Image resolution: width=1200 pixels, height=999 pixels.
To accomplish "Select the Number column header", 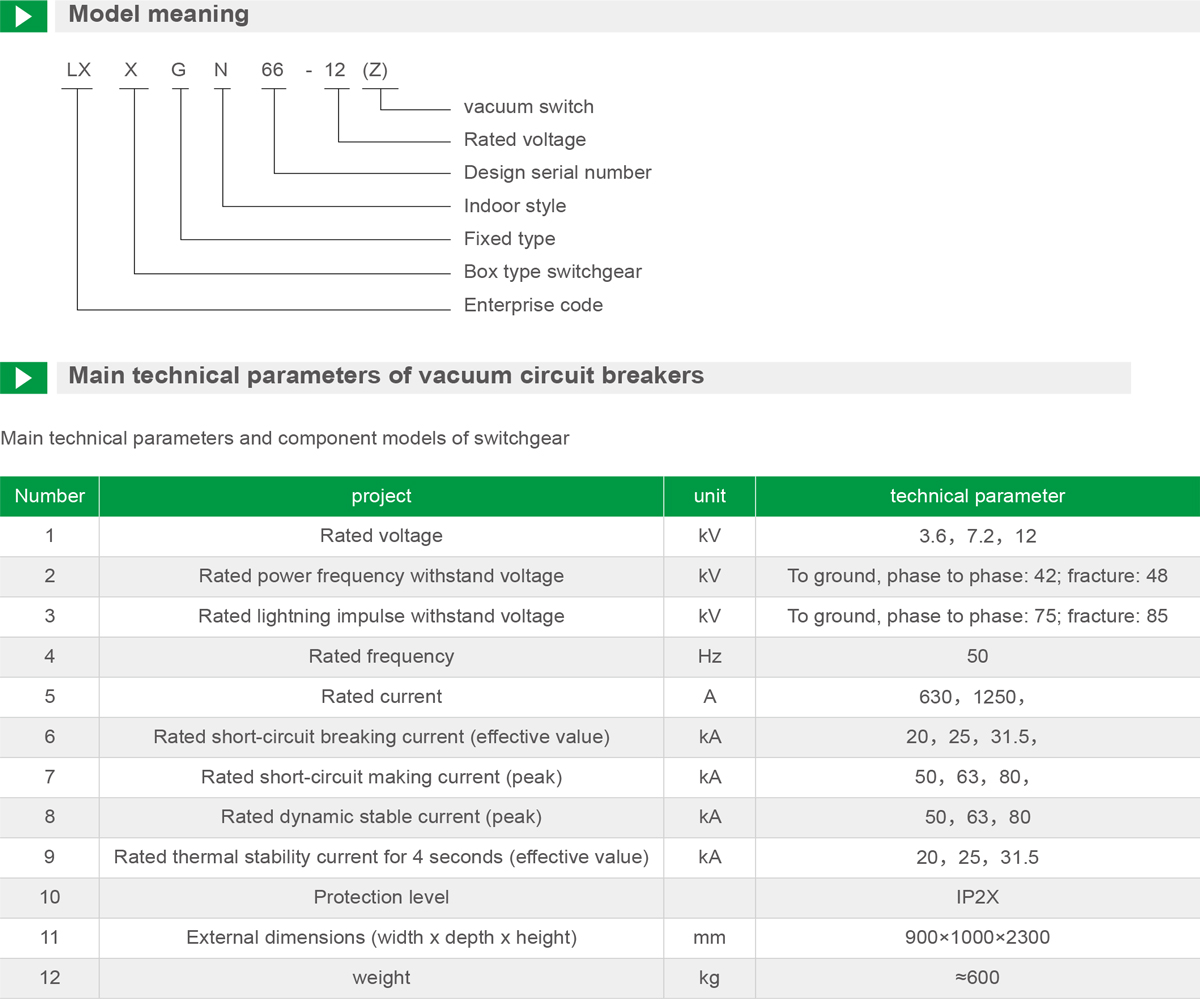I will [50, 496].
